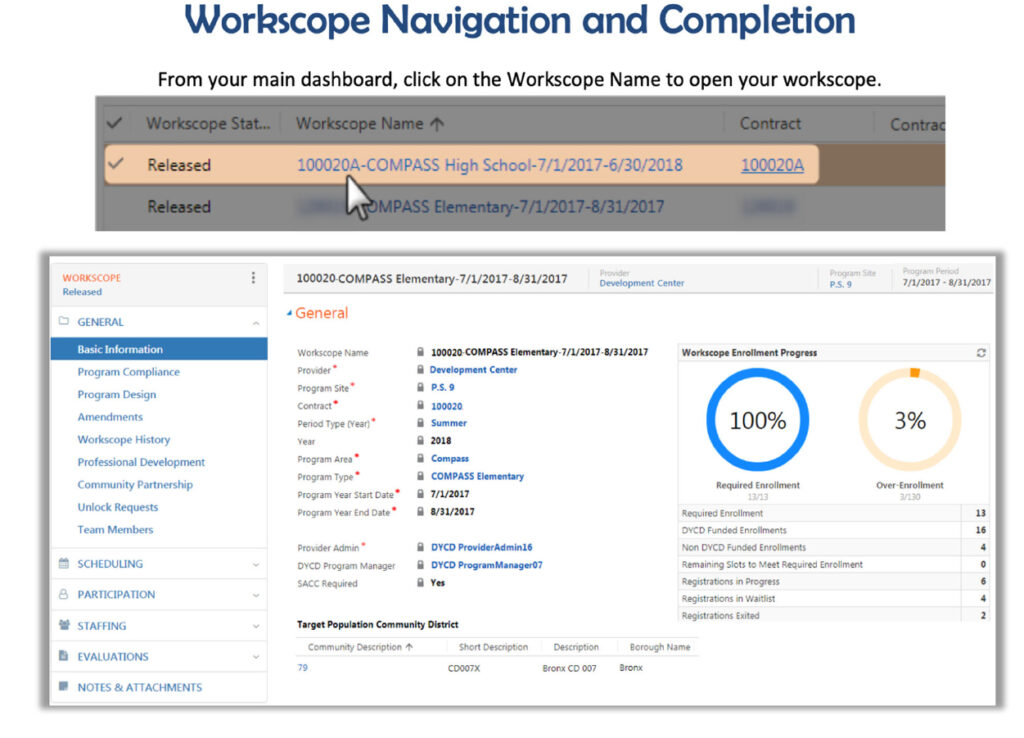Click the document icon beside EVALUATIONS
This screenshot has width=1024, height=738.
pos(64,657)
